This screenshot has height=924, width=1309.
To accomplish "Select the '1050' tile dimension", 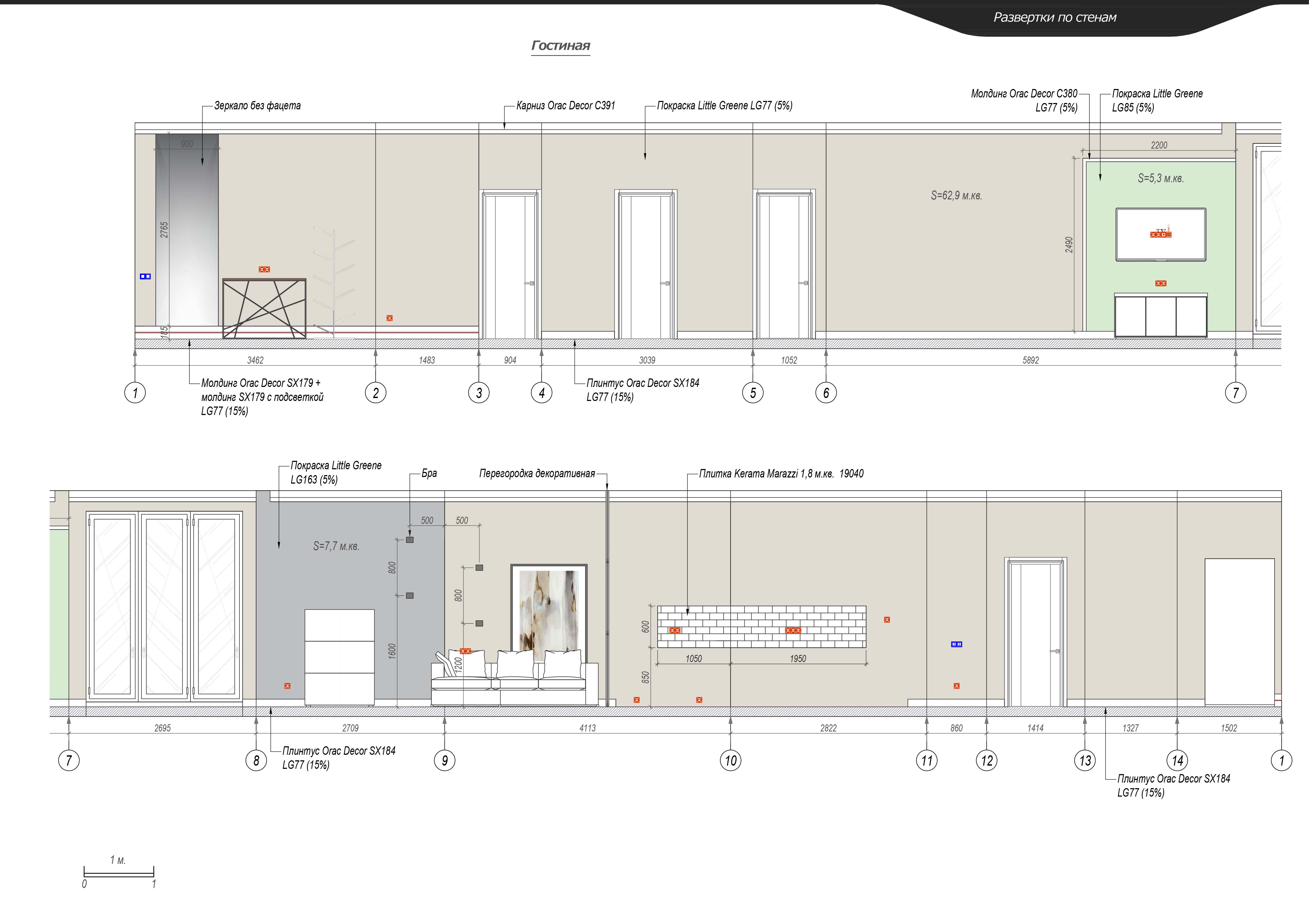I will [694, 659].
